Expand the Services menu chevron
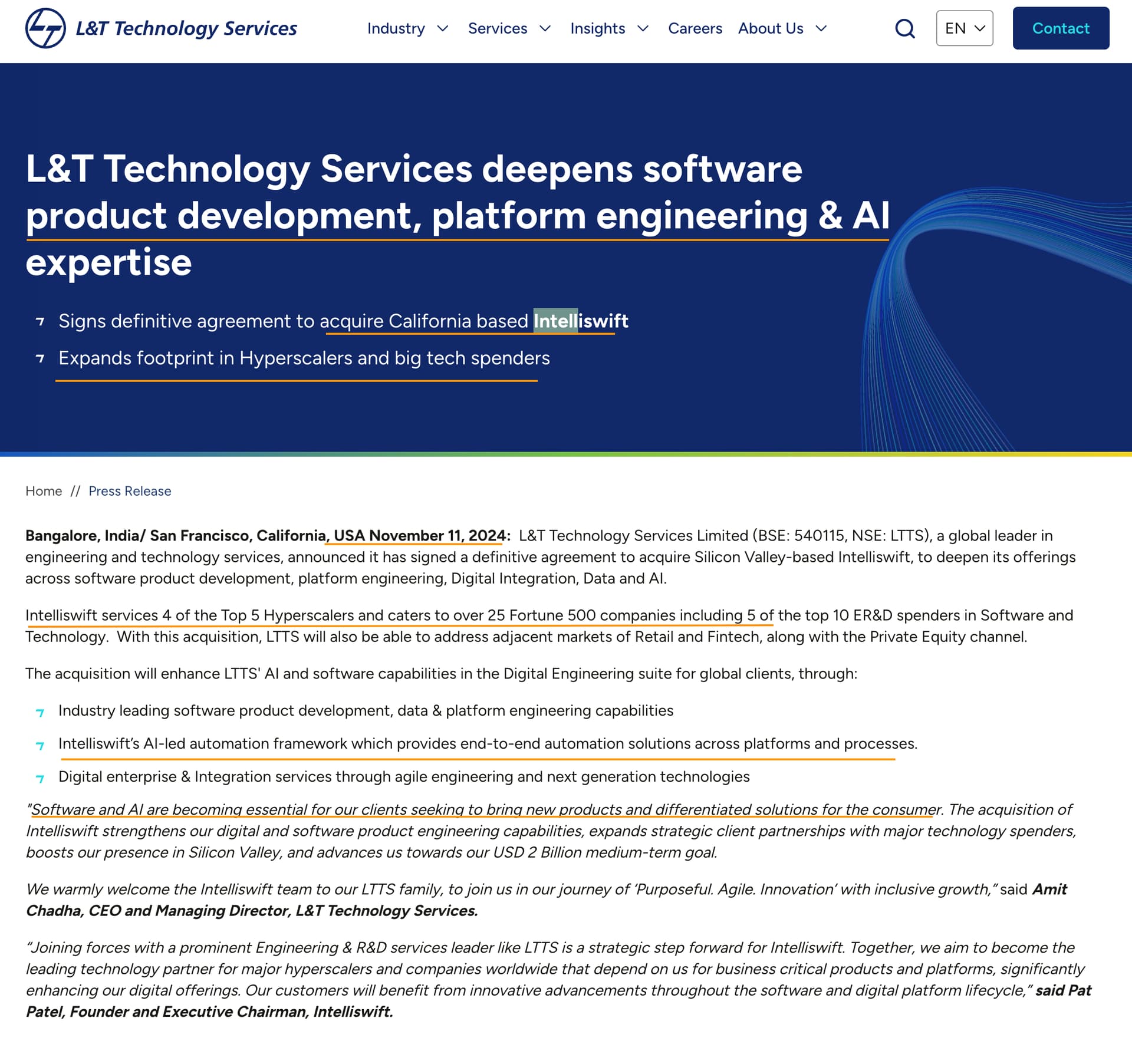 pyautogui.click(x=545, y=28)
